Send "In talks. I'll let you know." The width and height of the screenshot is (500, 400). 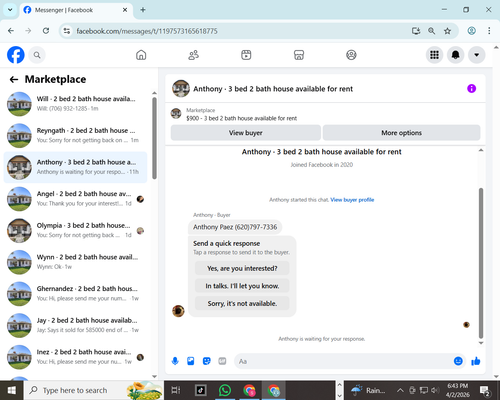242,286
